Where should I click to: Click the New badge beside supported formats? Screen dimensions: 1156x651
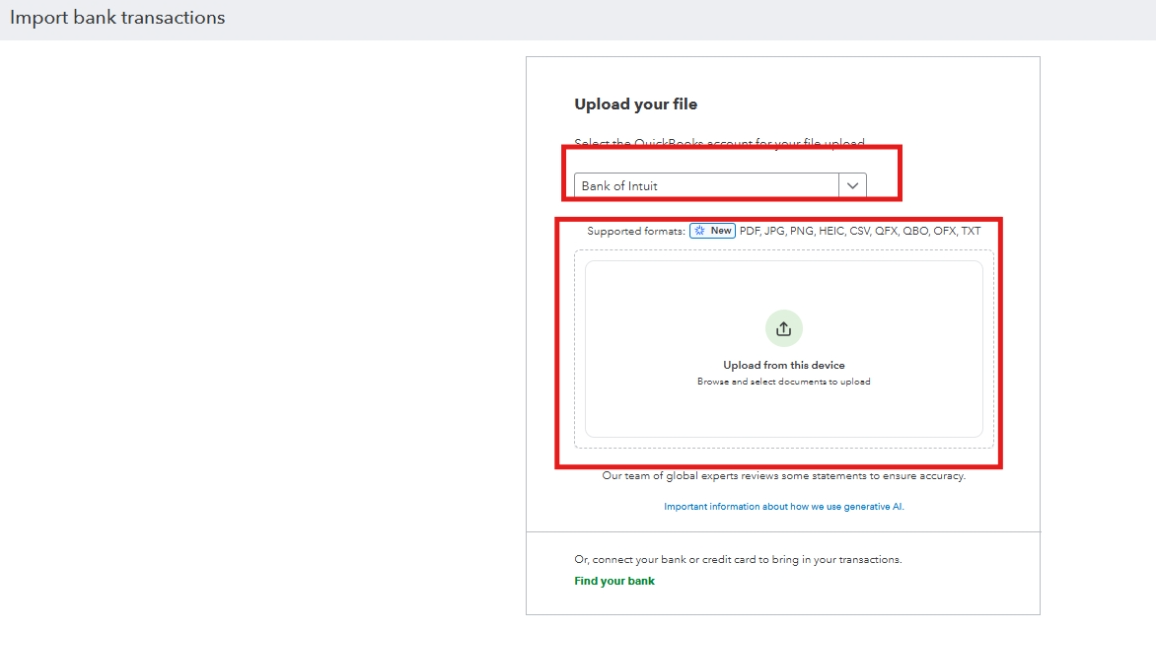(712, 231)
